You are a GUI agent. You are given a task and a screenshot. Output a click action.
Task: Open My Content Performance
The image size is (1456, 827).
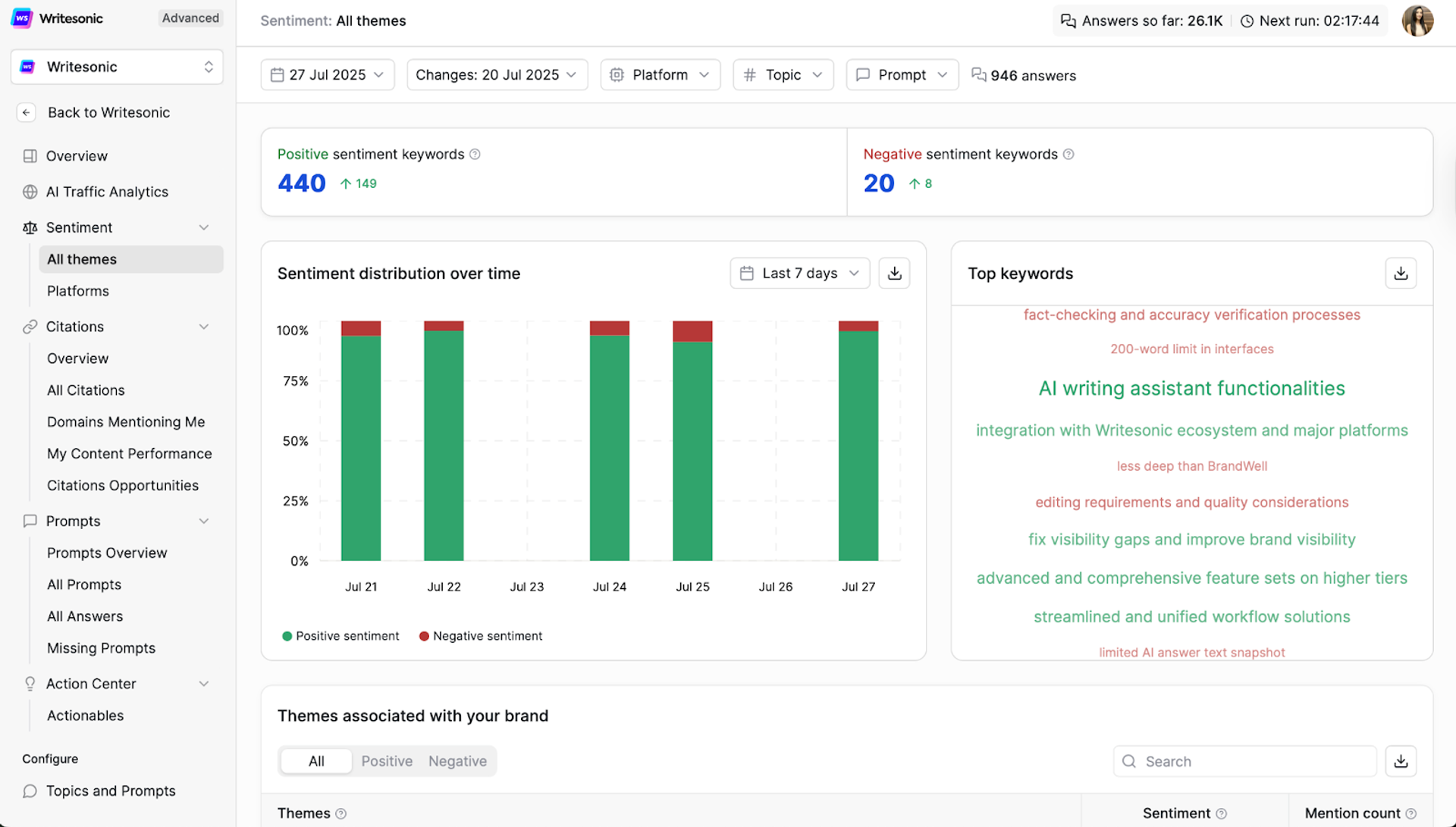(130, 454)
